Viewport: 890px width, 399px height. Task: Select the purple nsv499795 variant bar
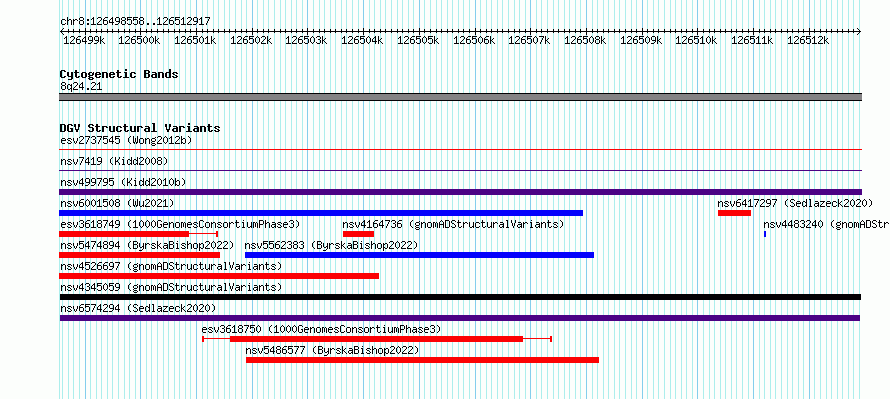(x=460, y=192)
